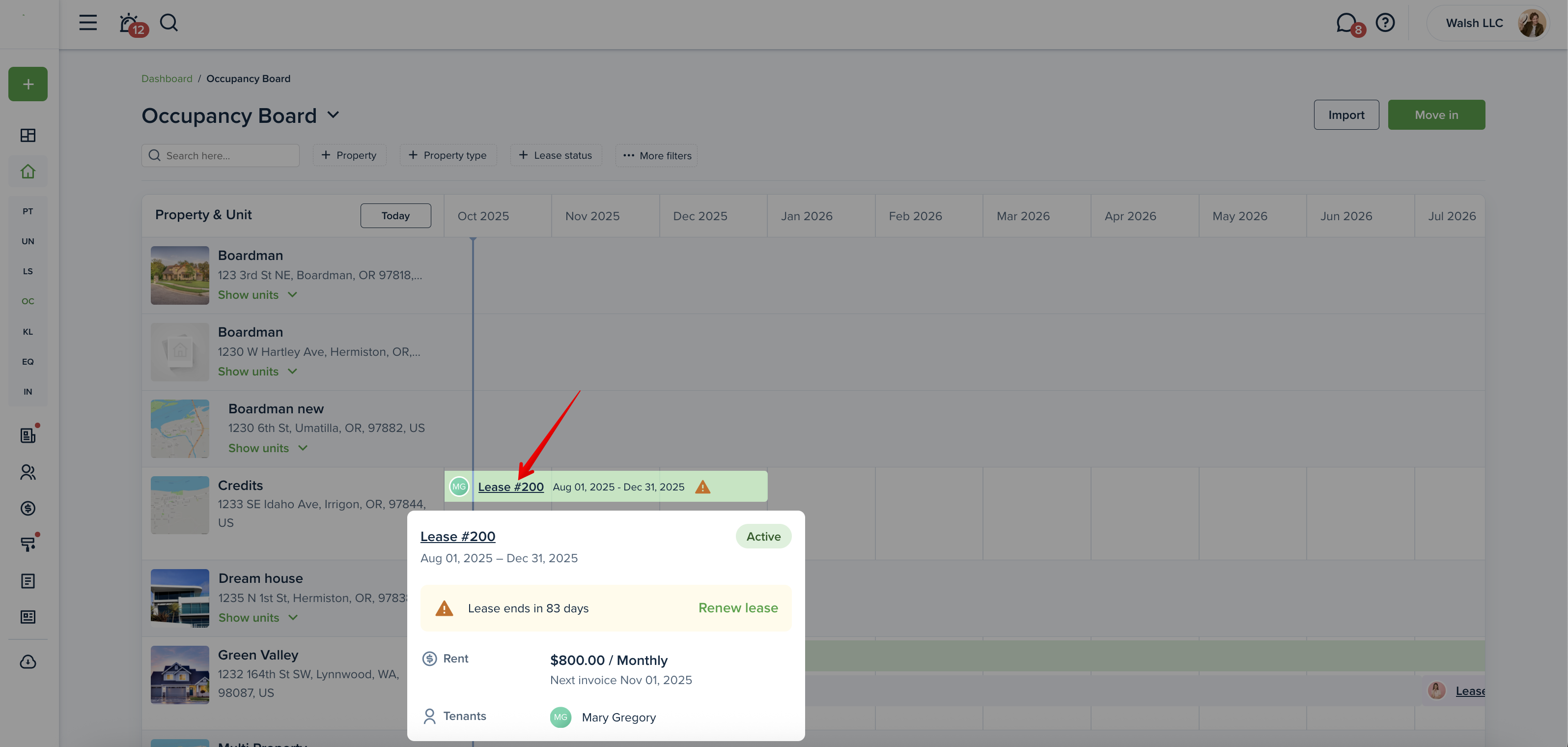Expand Show units for Boardman new
1568x747 pixels.
pos(268,448)
